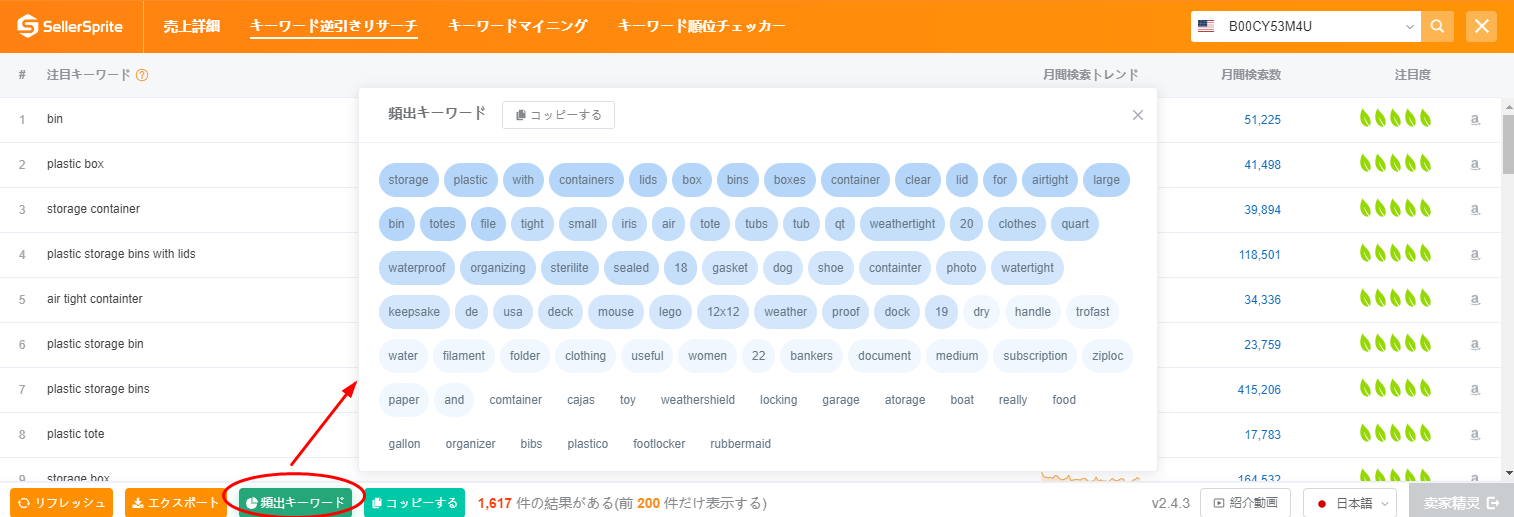Click the 注目度 column header

tap(1413, 75)
